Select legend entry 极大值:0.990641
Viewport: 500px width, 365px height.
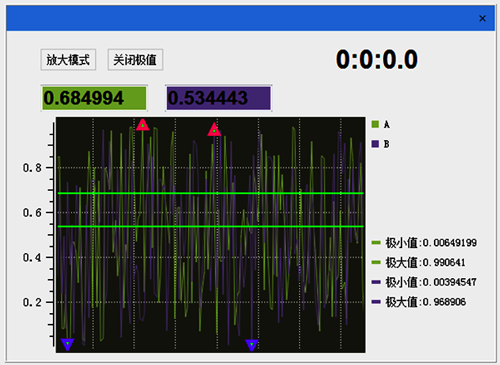point(419,263)
